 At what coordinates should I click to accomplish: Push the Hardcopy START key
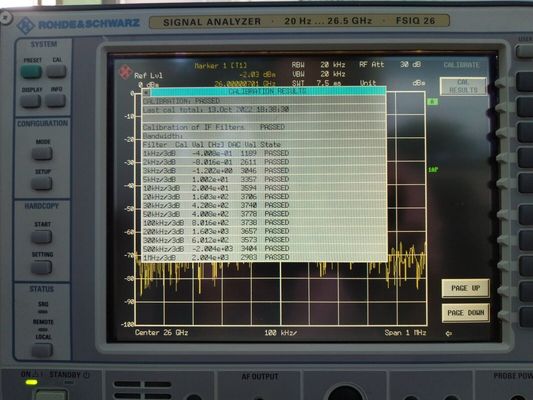click(41, 237)
